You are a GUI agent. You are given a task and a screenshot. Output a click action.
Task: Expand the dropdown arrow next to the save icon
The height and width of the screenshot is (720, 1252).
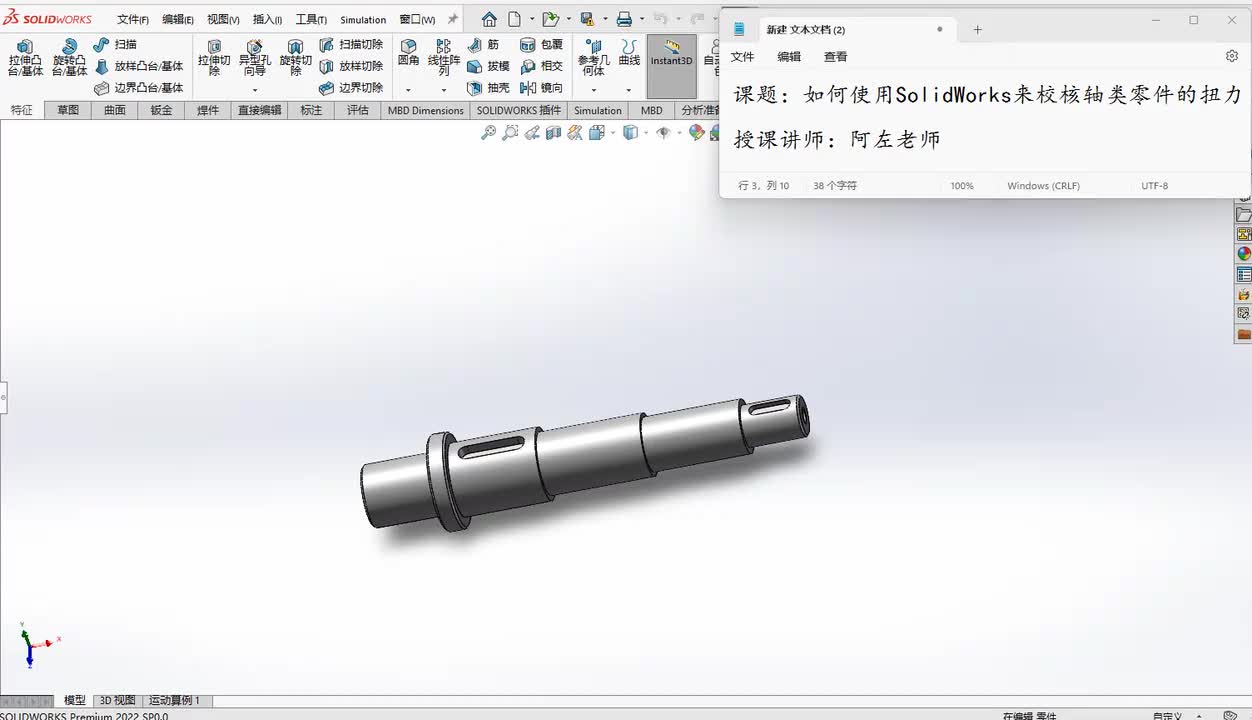(x=604, y=19)
